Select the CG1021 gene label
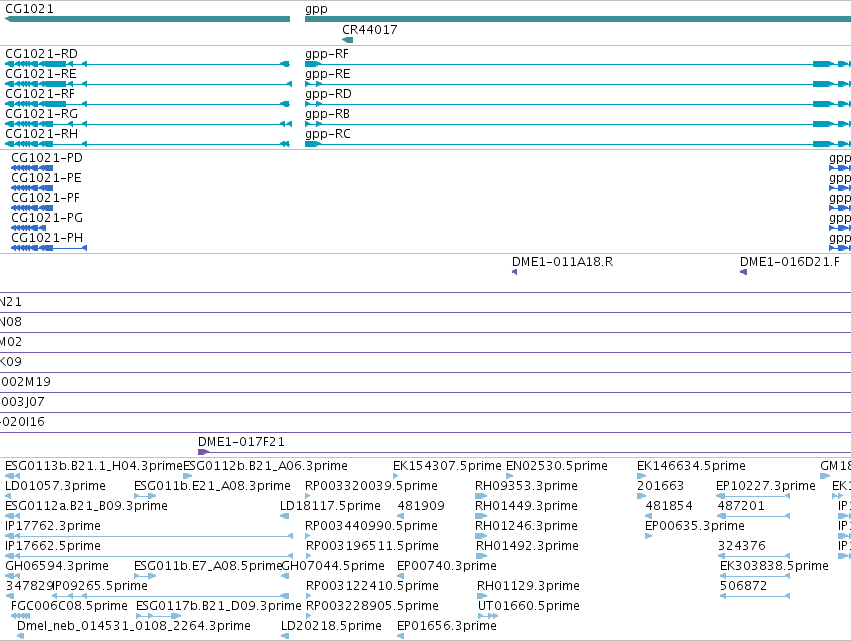Screen dimensions: 851x641 pos(29,9)
